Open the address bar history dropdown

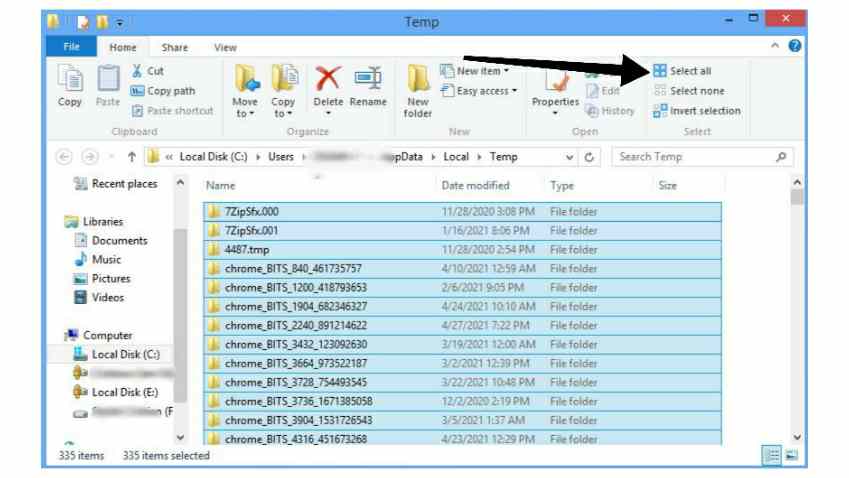[x=569, y=158]
